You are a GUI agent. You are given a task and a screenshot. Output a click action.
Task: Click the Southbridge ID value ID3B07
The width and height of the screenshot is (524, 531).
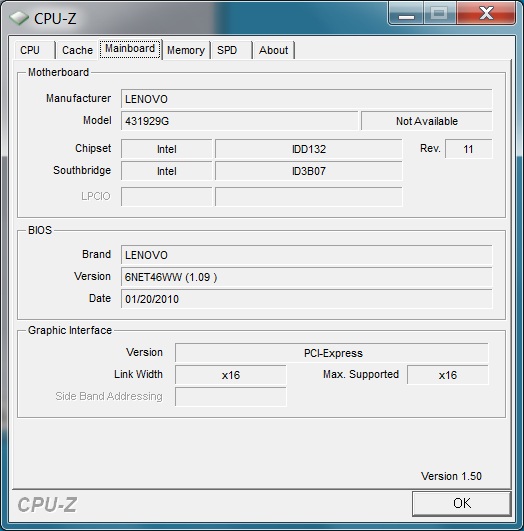coord(309,171)
